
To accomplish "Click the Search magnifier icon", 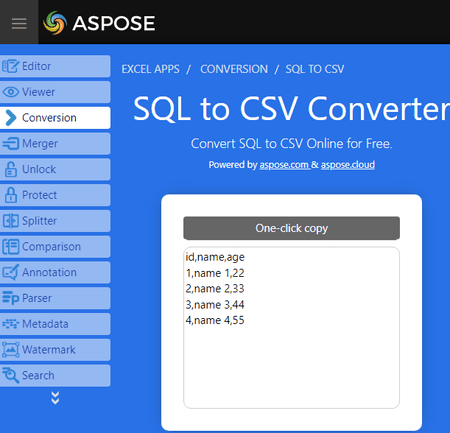I will tap(11, 375).
